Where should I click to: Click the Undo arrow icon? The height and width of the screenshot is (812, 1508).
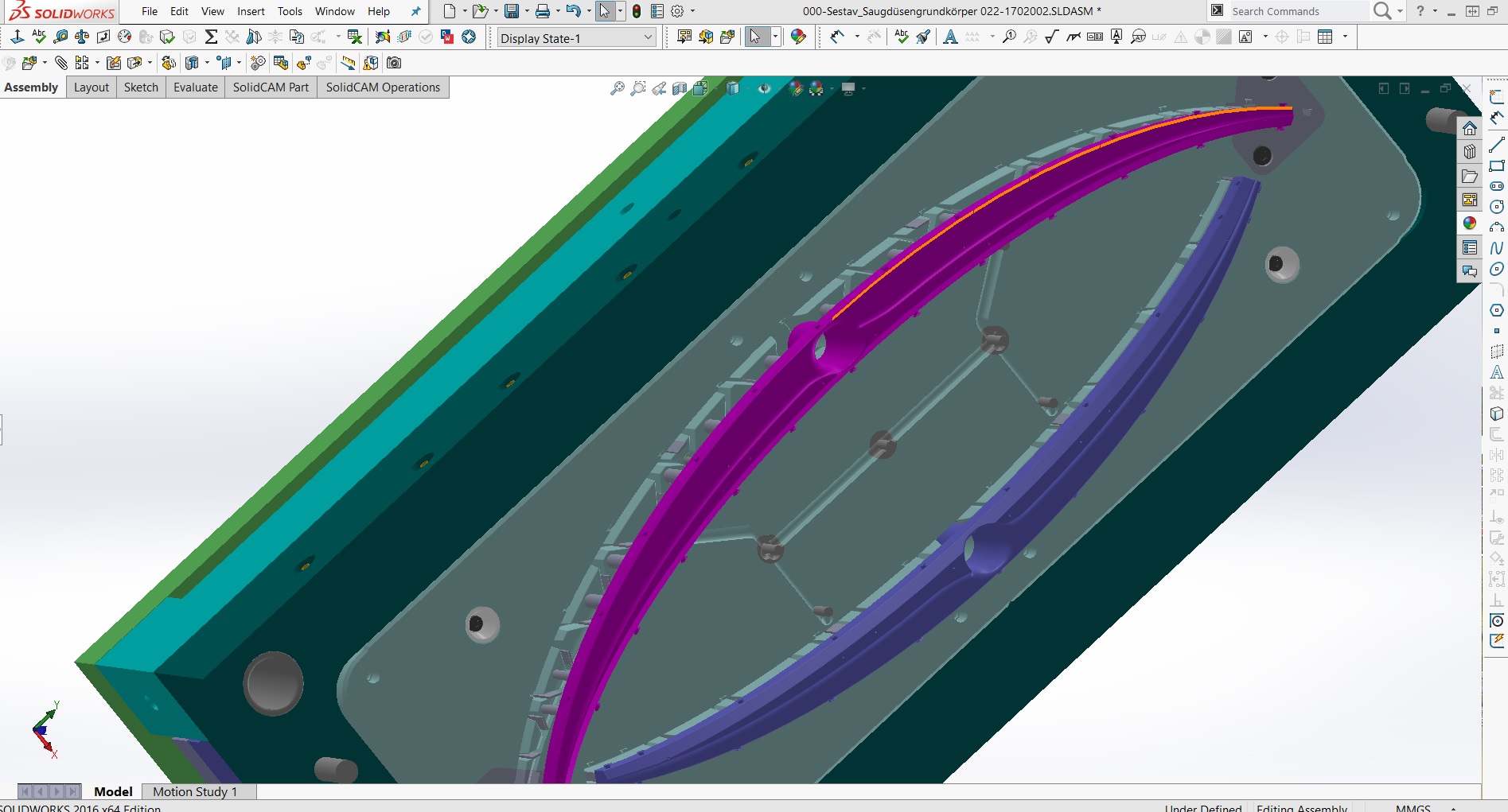pyautogui.click(x=574, y=11)
